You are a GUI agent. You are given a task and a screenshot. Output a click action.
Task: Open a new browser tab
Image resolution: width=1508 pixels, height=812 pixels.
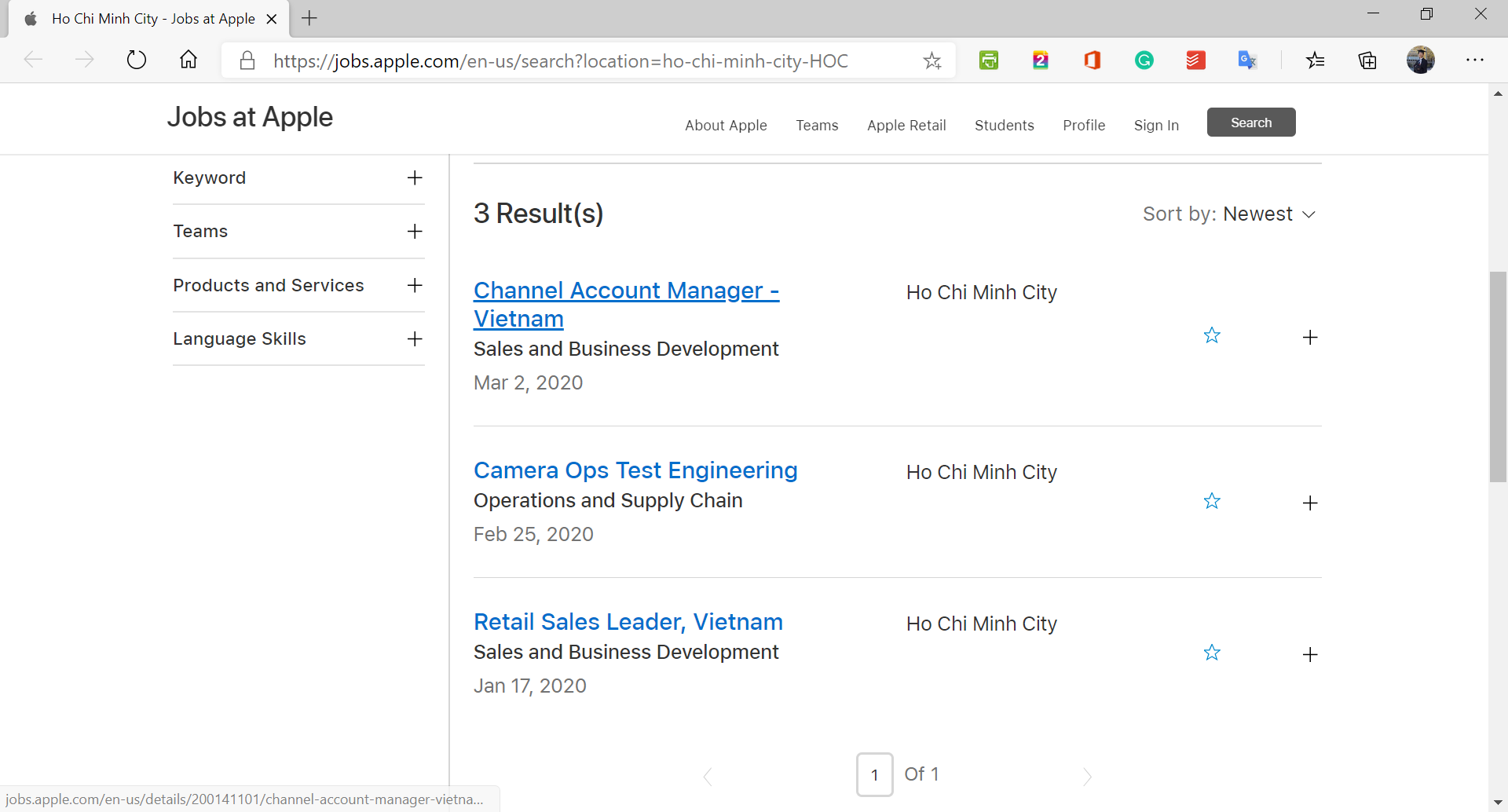(x=309, y=18)
